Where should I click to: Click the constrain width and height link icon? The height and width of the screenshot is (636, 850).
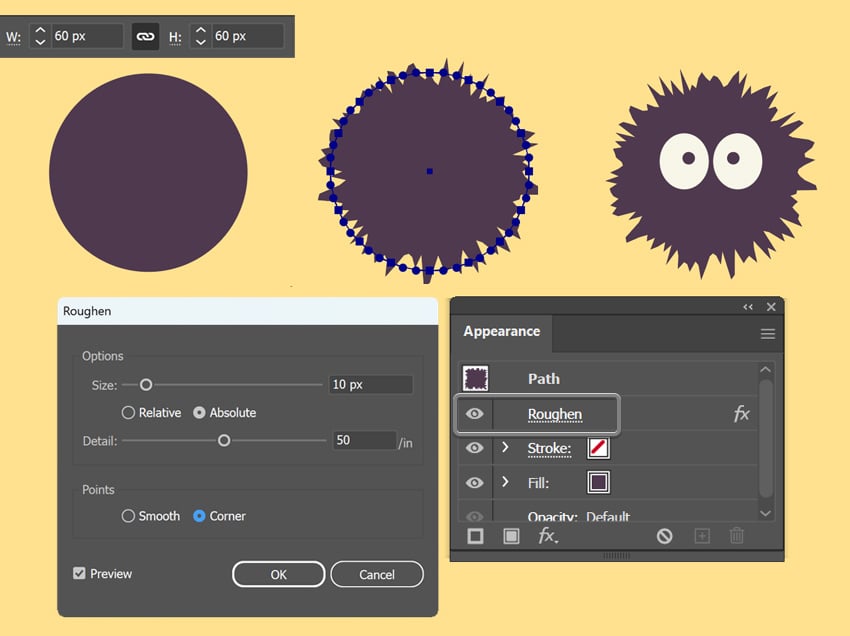(x=146, y=36)
